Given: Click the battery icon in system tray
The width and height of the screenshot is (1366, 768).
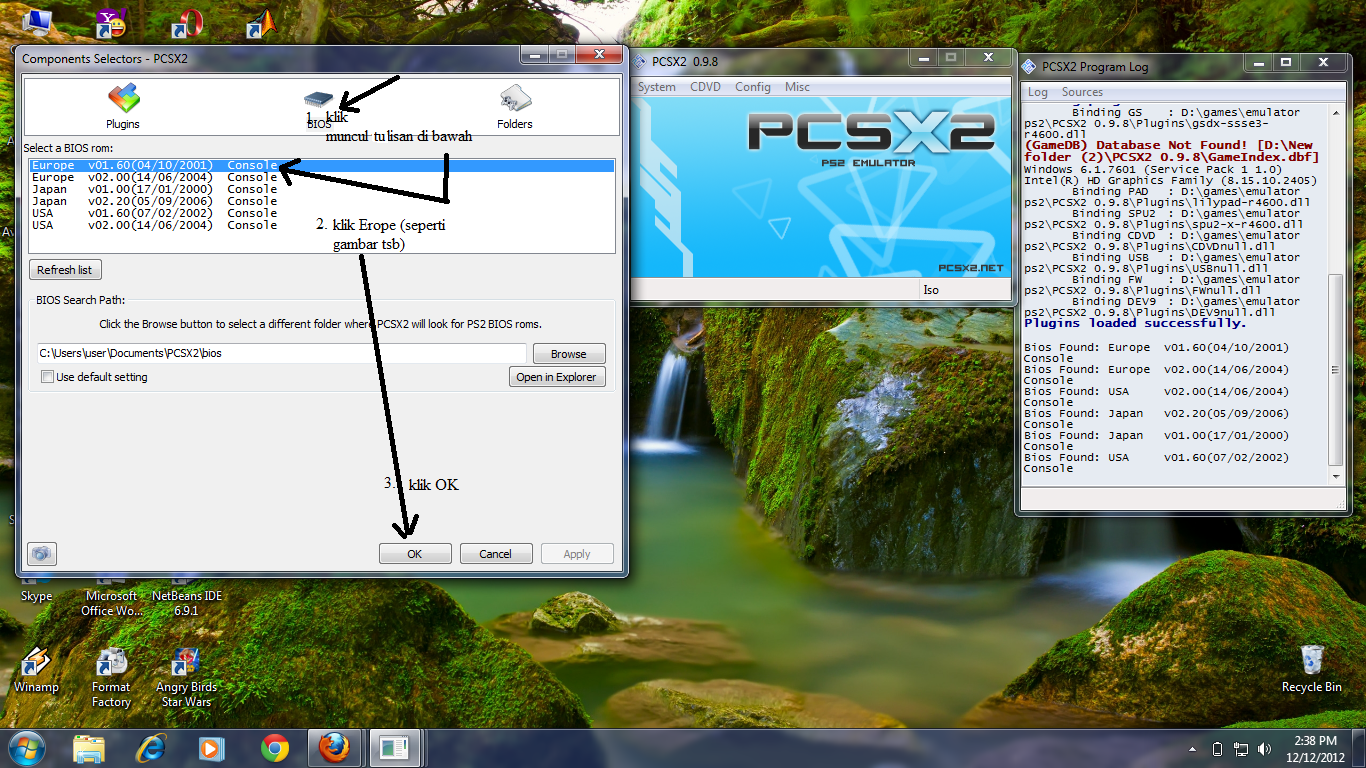Looking at the screenshot, I should [1217, 748].
